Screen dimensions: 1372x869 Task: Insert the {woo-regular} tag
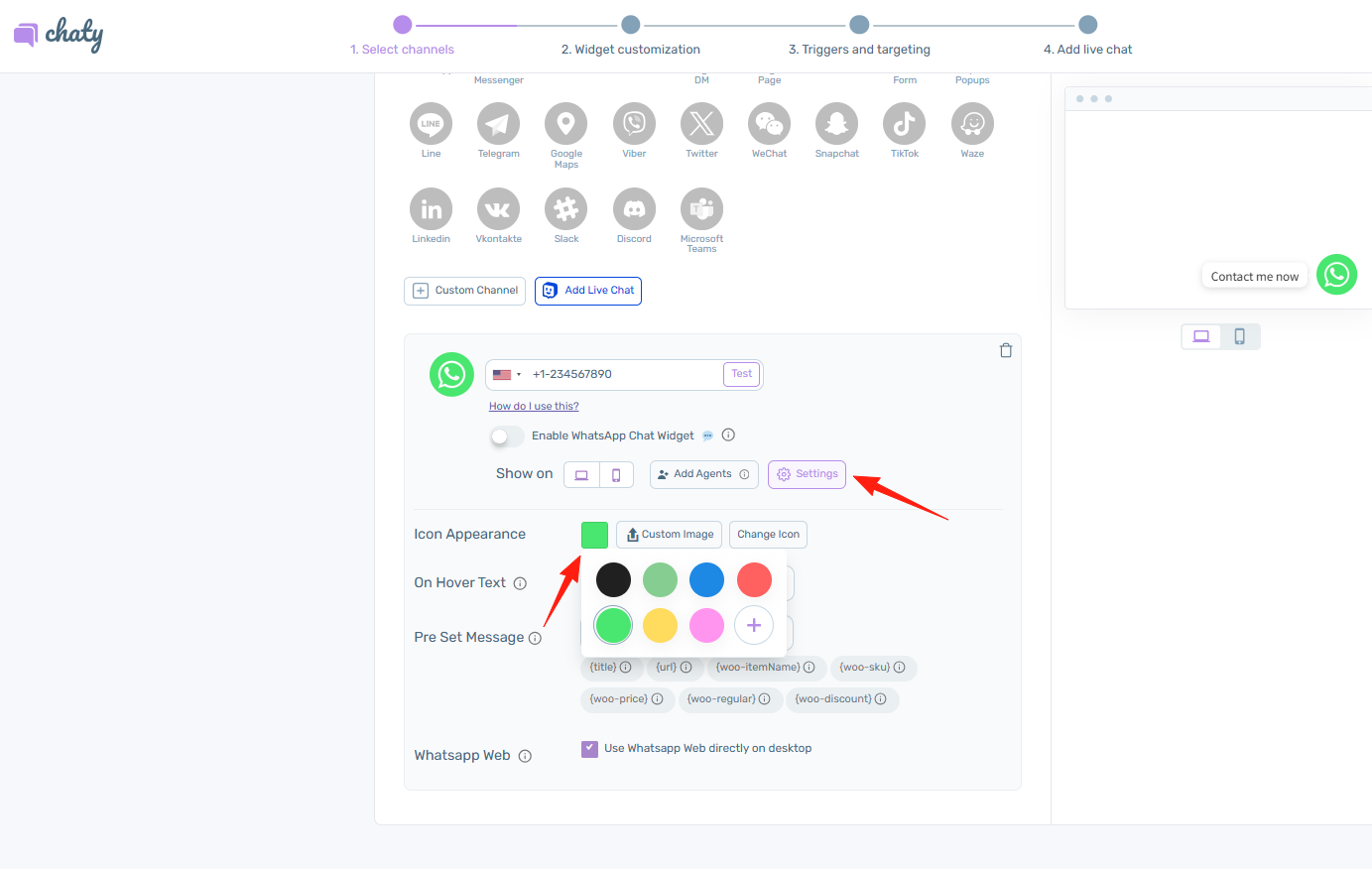729,699
